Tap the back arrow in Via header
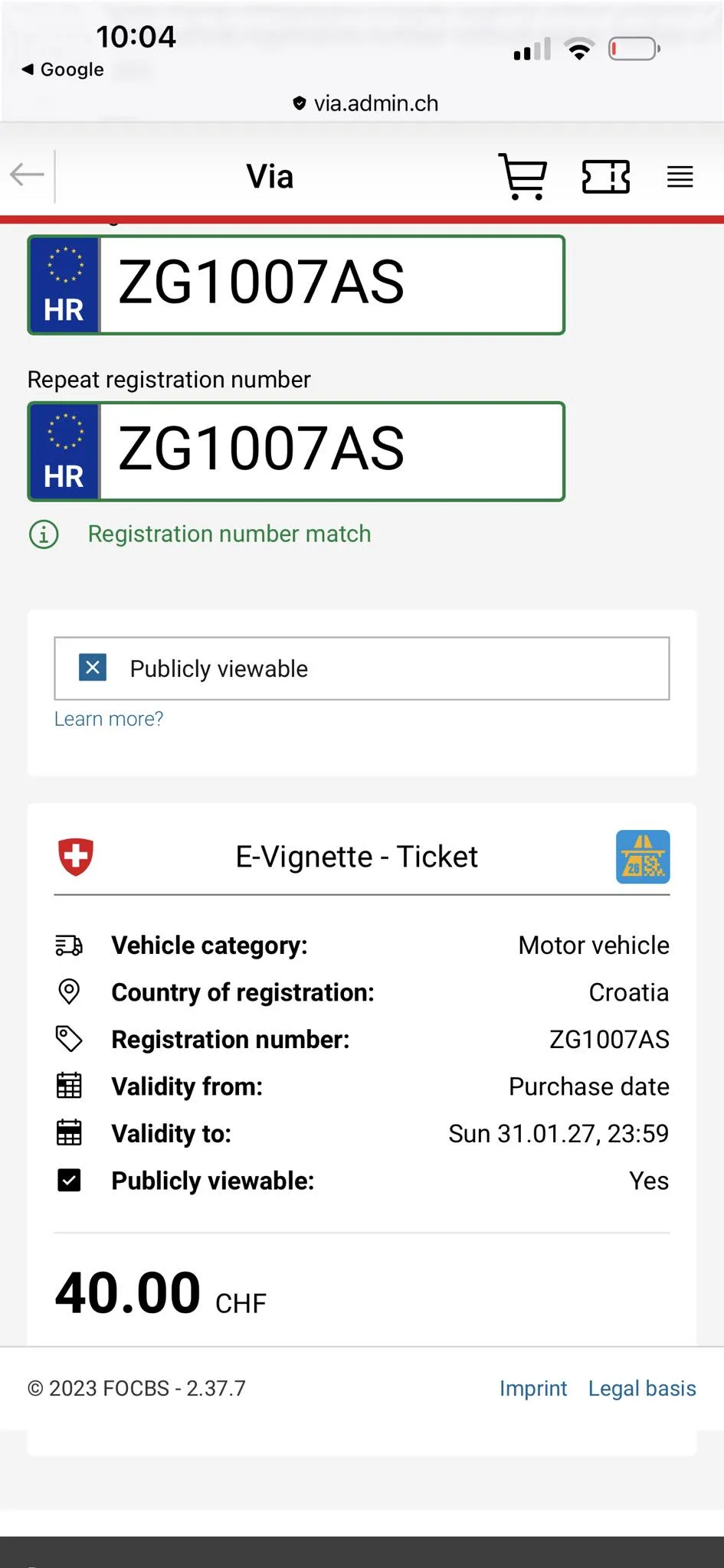 (x=28, y=175)
